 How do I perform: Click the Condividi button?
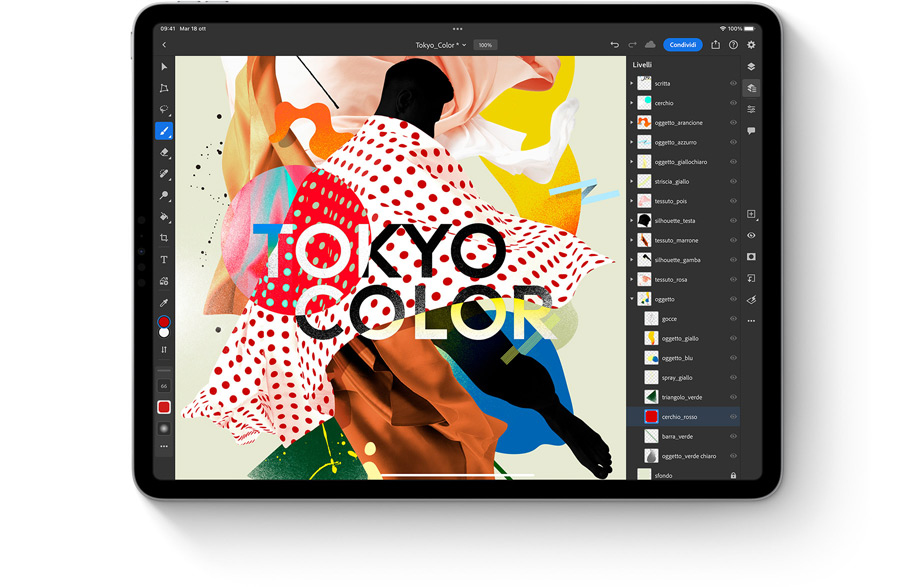(683, 45)
